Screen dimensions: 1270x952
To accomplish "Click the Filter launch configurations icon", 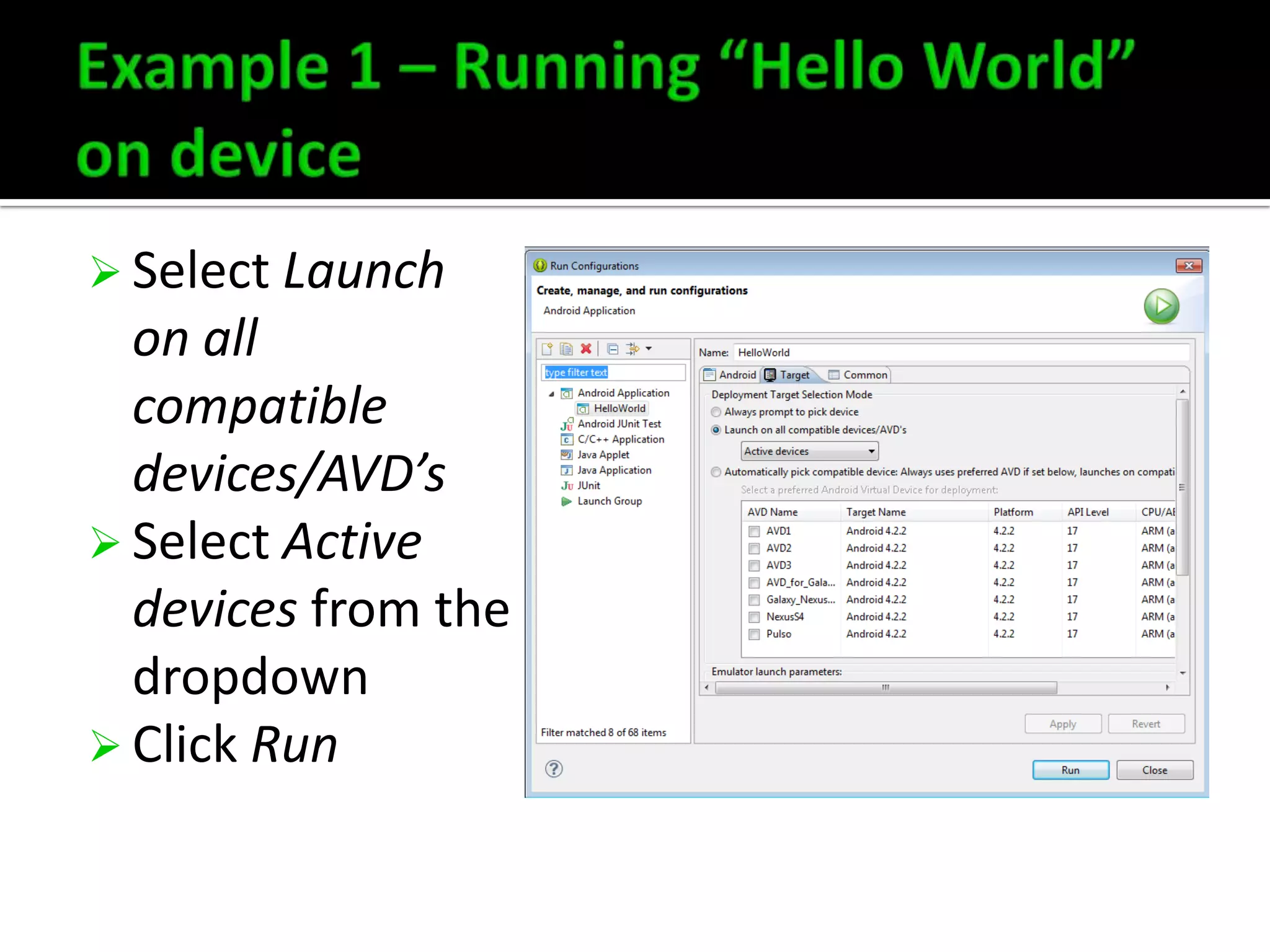I will coord(632,349).
